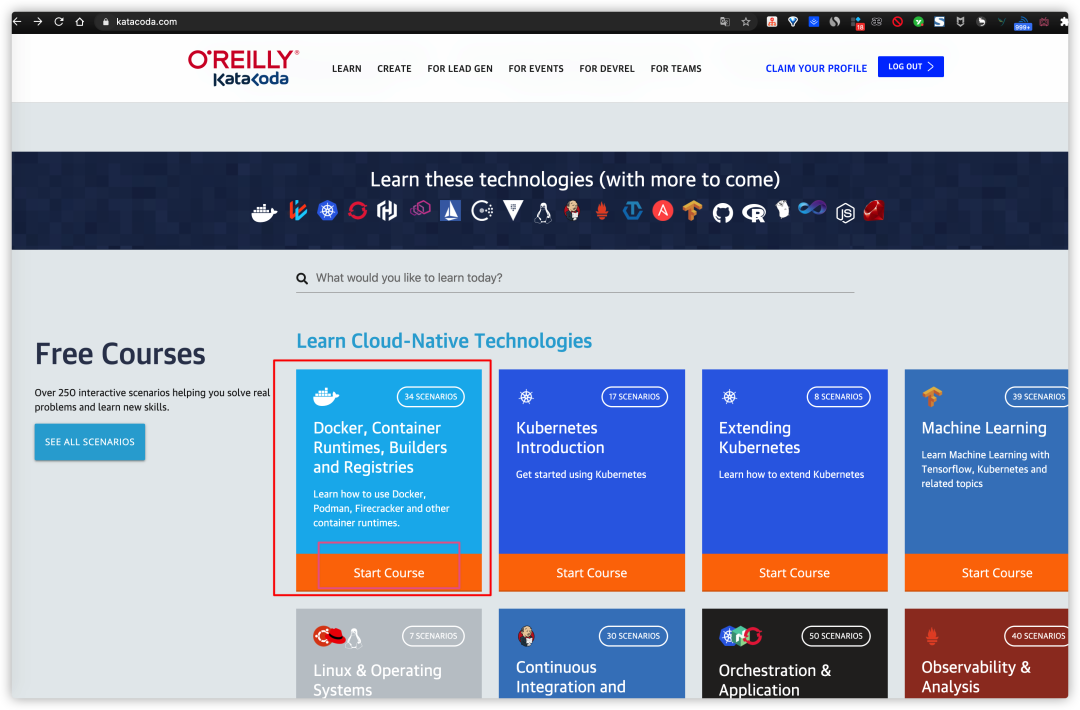The image size is (1080, 710).
Task: Click the browser reload icon
Action: (59, 21)
